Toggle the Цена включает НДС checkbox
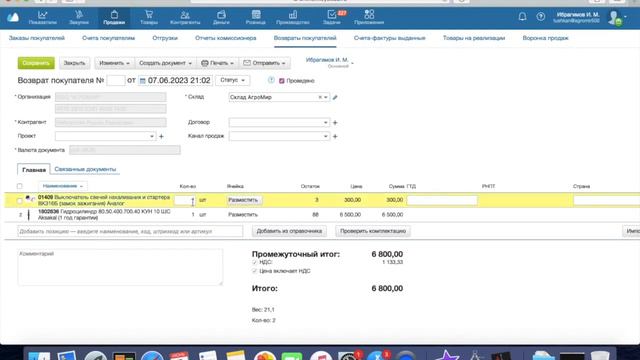 point(255,271)
